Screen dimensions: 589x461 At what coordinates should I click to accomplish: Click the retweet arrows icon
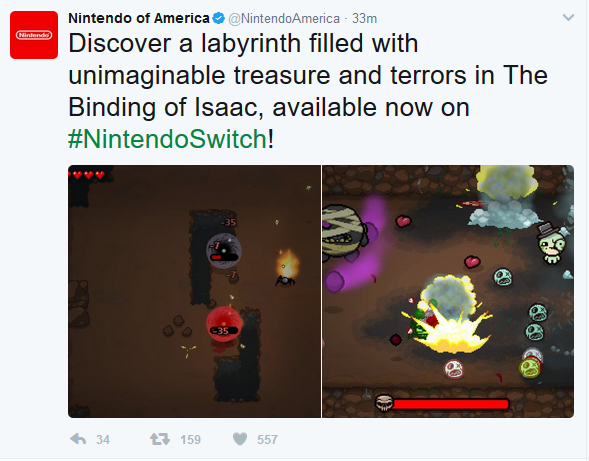[160, 439]
